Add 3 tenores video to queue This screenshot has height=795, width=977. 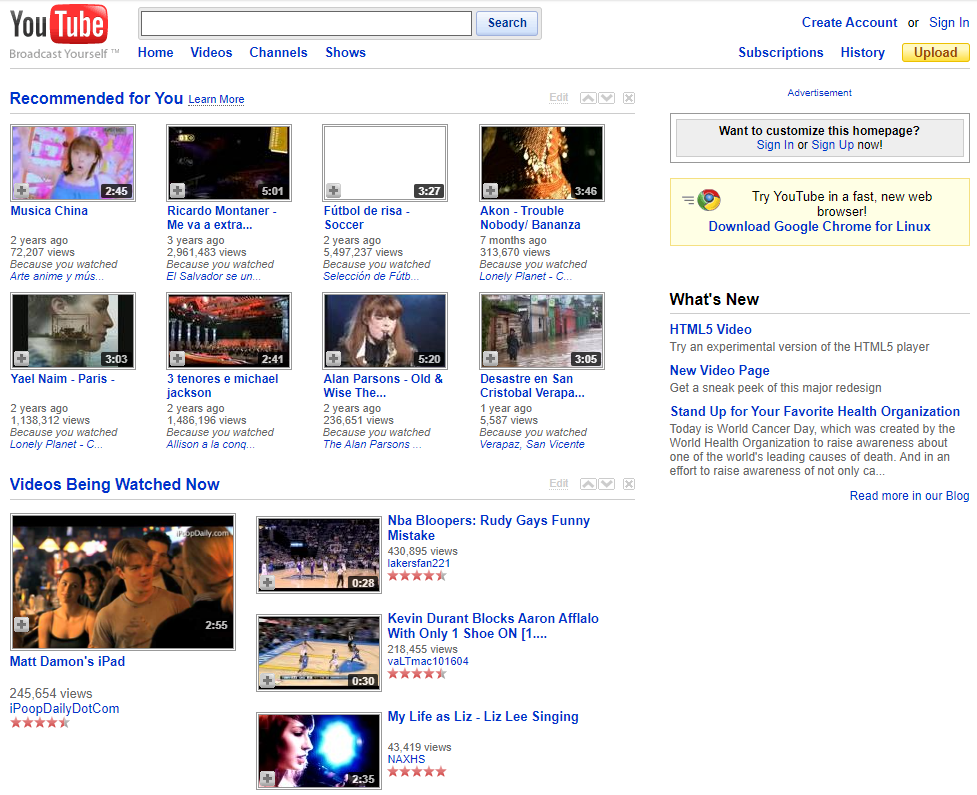[178, 358]
